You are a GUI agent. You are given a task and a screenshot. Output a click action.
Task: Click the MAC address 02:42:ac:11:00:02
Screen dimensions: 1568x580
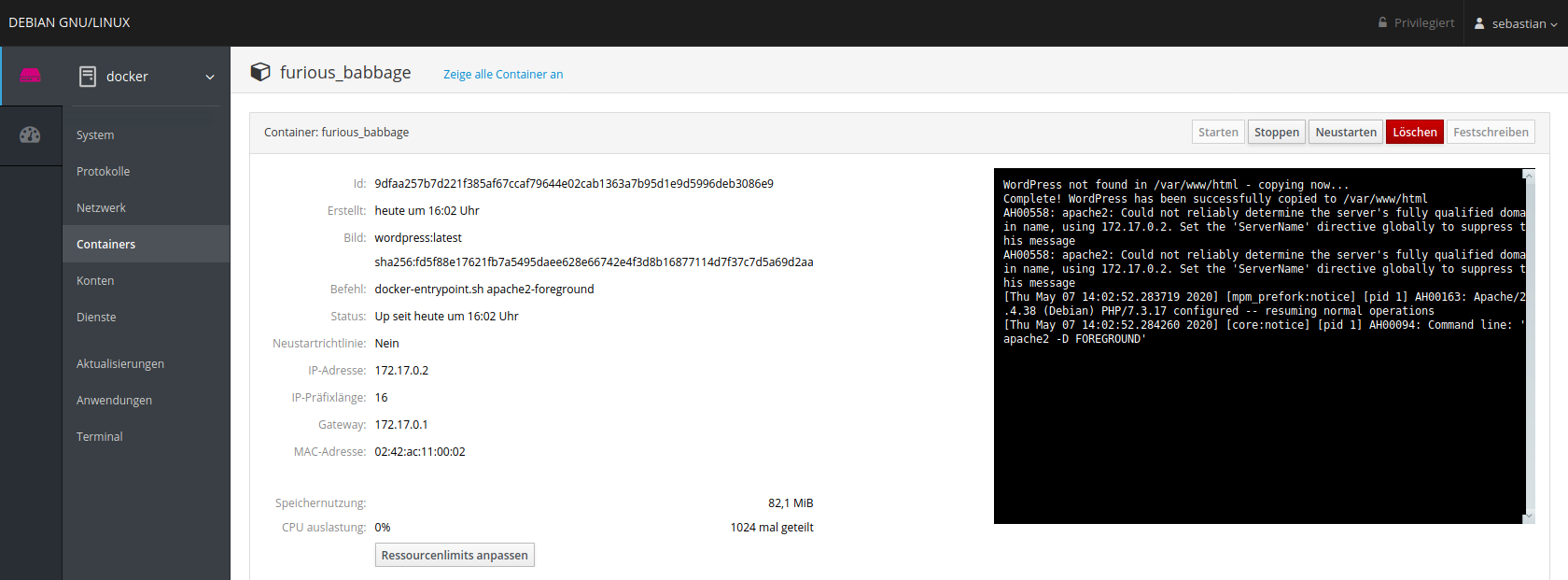click(x=420, y=451)
